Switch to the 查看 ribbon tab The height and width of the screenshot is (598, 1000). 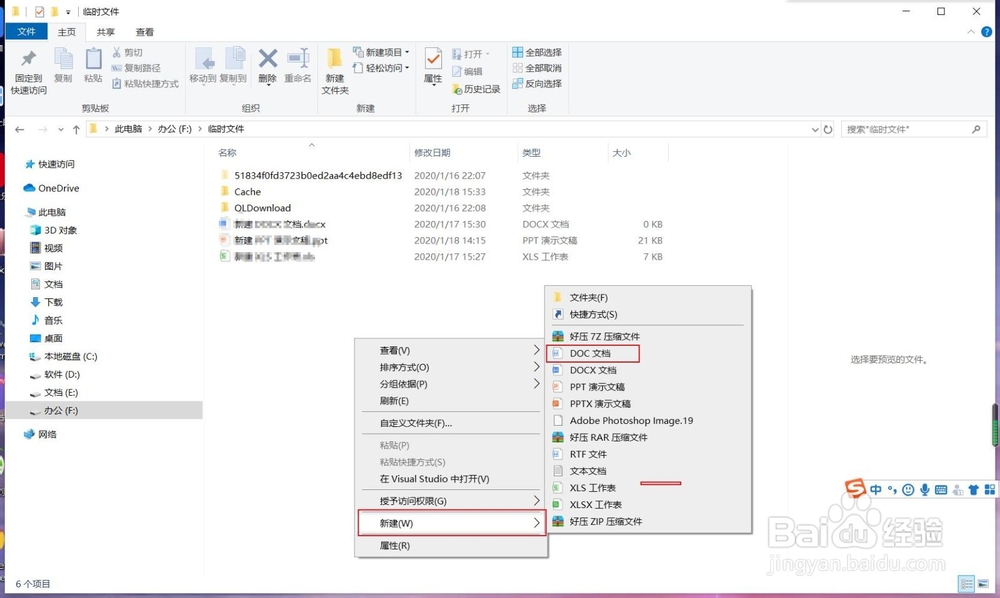click(x=145, y=31)
